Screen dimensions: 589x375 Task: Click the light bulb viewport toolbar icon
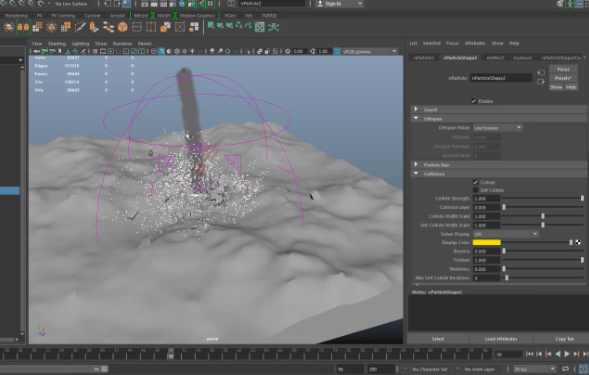click(x=192, y=51)
